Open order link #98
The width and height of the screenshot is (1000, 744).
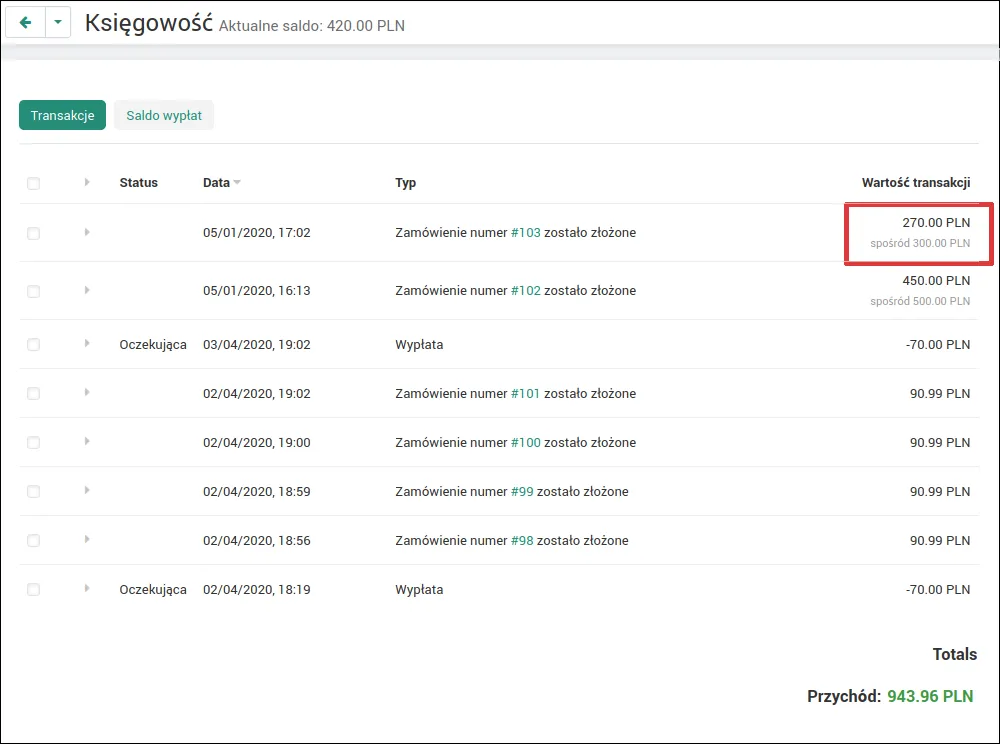tap(522, 541)
